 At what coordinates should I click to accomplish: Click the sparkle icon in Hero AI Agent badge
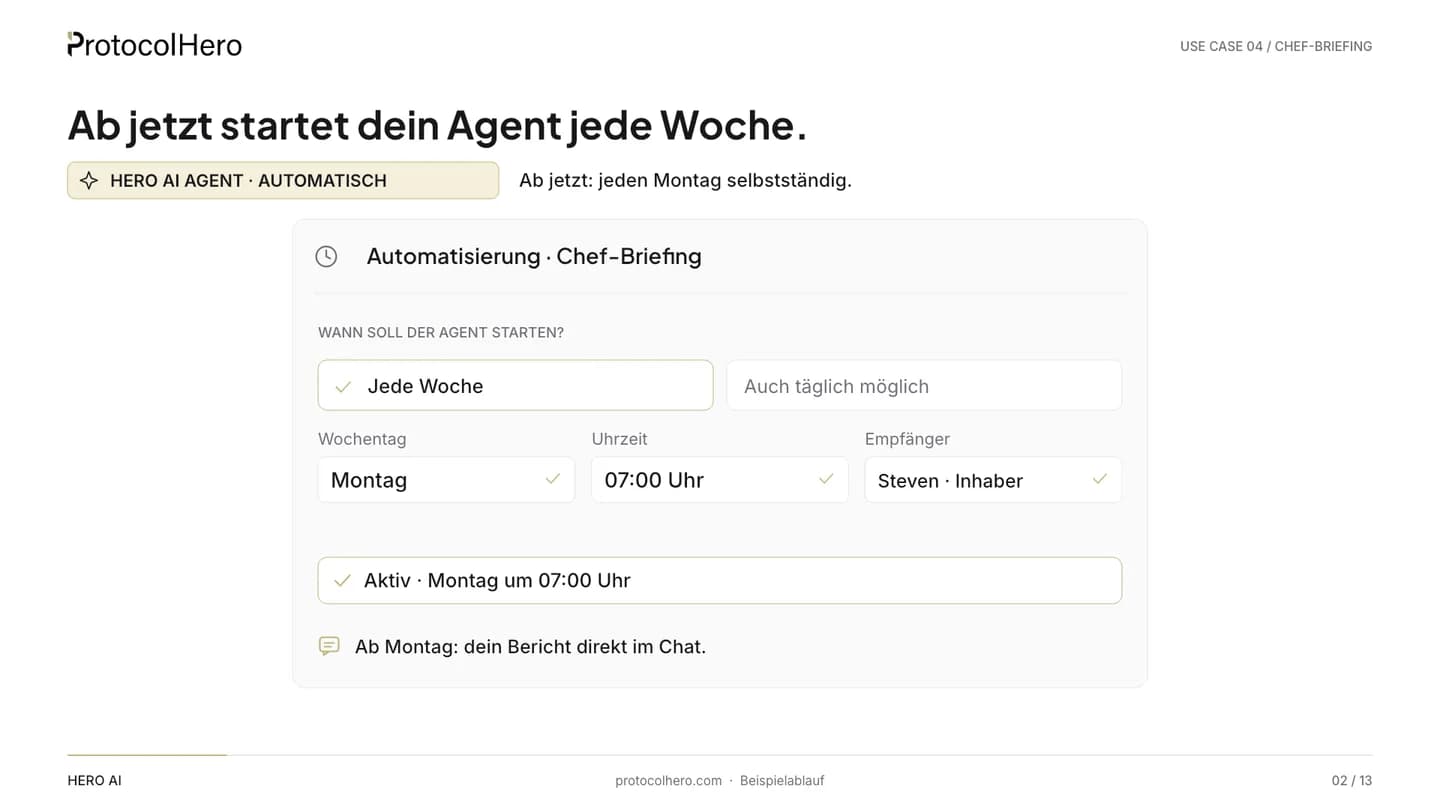[89, 181]
